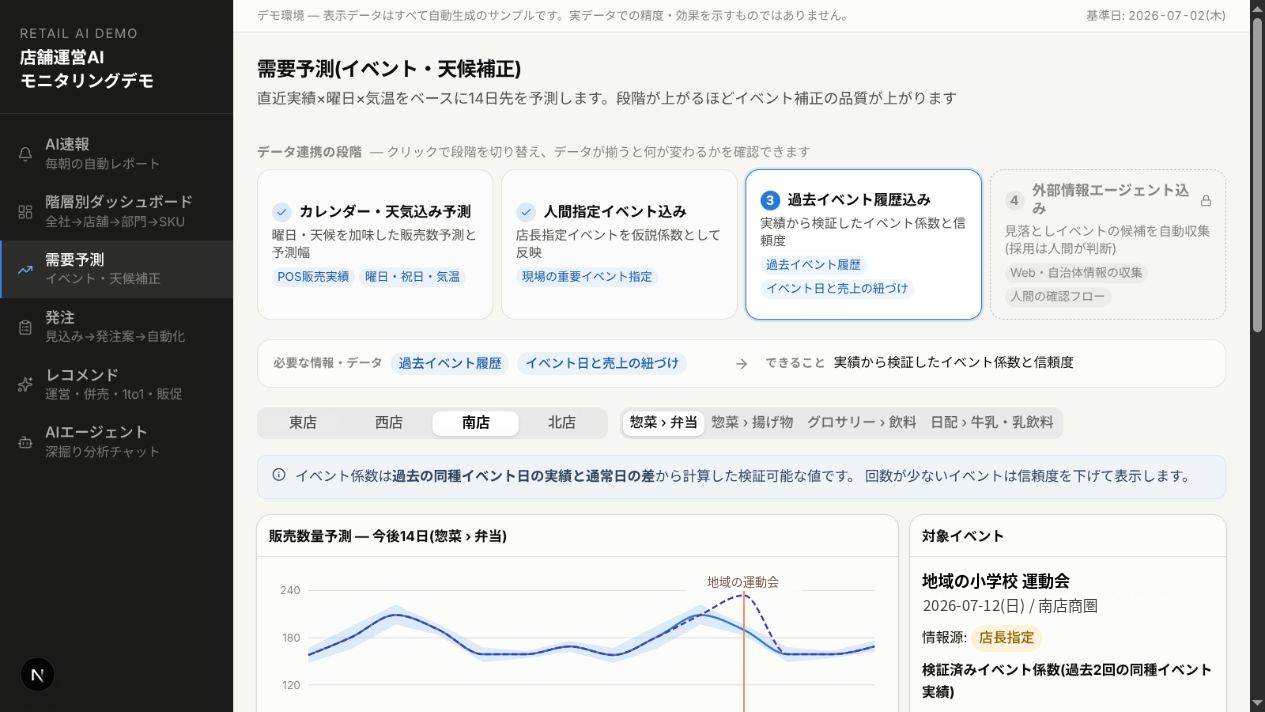Click the 2026-07-12(日) / 南店商圏 text
The width and height of the screenshot is (1265, 712).
coord(1010,606)
